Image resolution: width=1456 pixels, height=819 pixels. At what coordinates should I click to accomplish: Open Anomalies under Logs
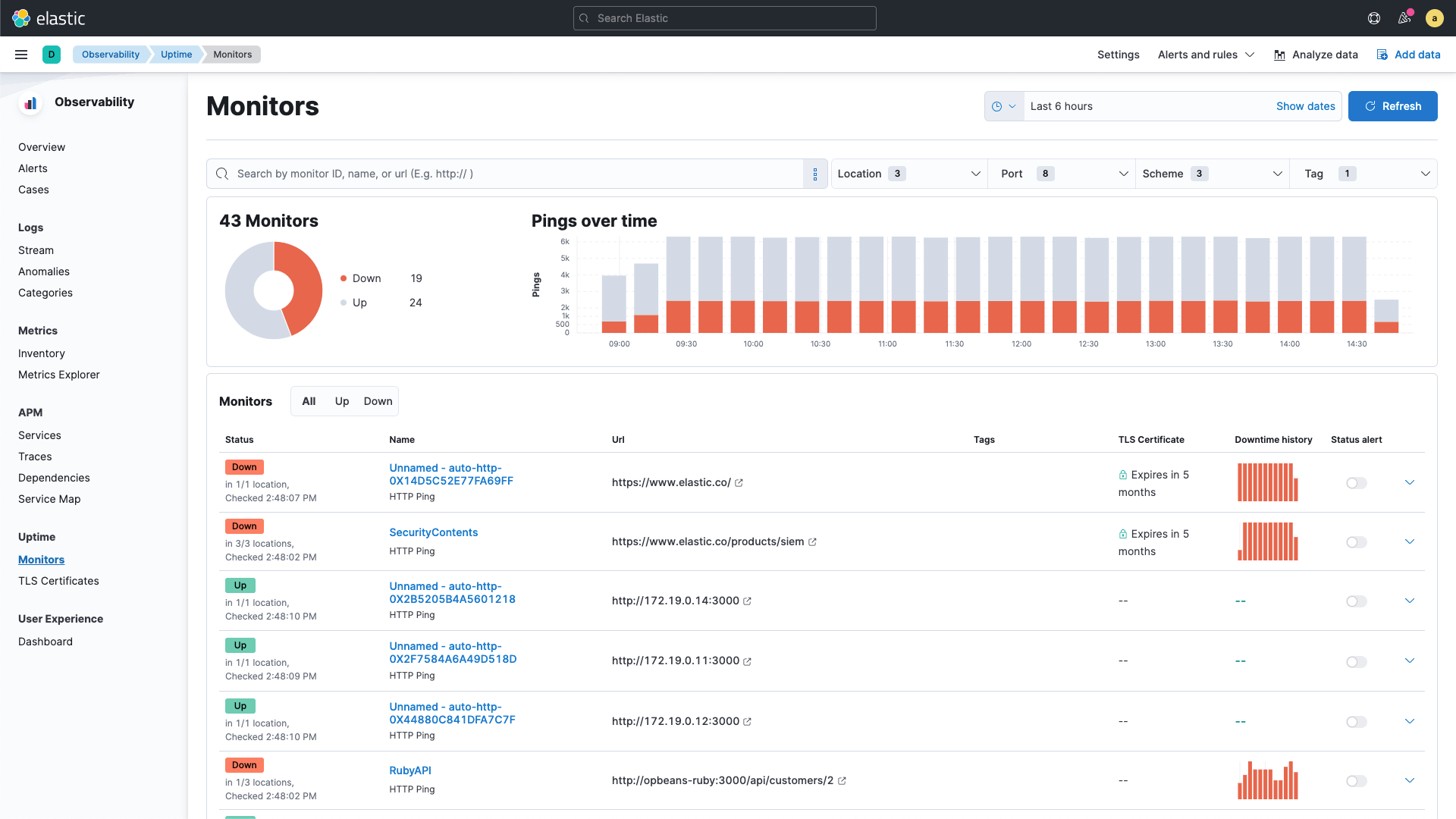(44, 271)
